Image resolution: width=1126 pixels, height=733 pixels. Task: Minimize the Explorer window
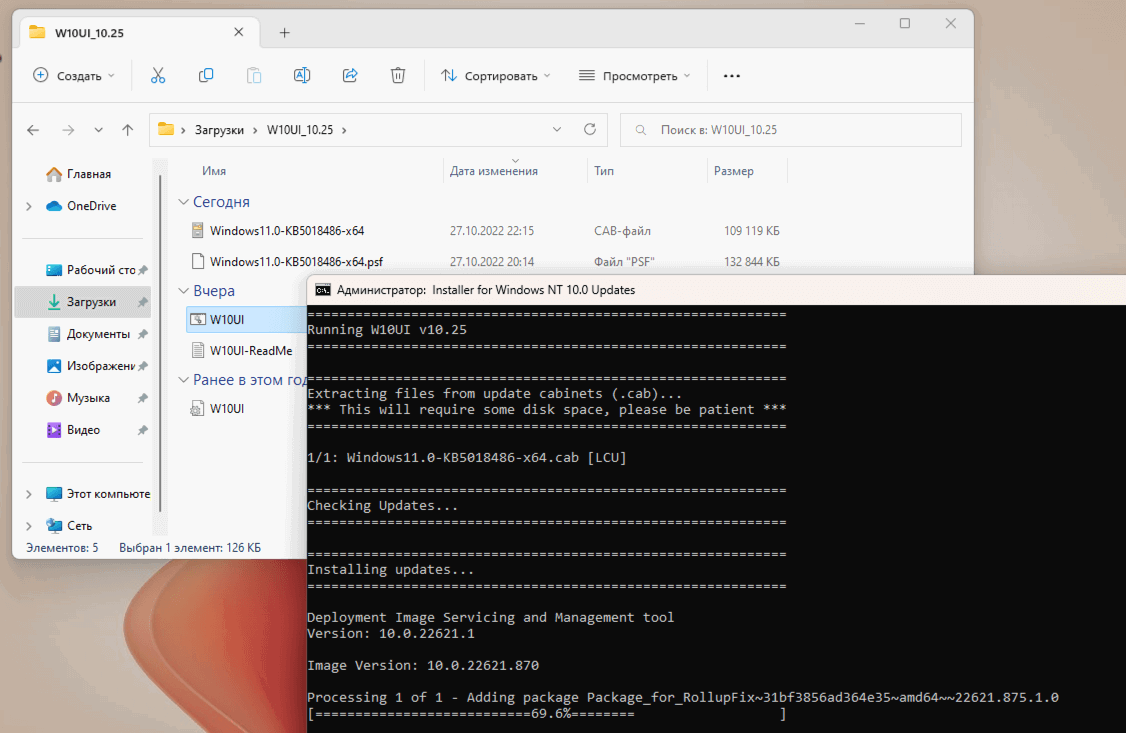point(860,24)
